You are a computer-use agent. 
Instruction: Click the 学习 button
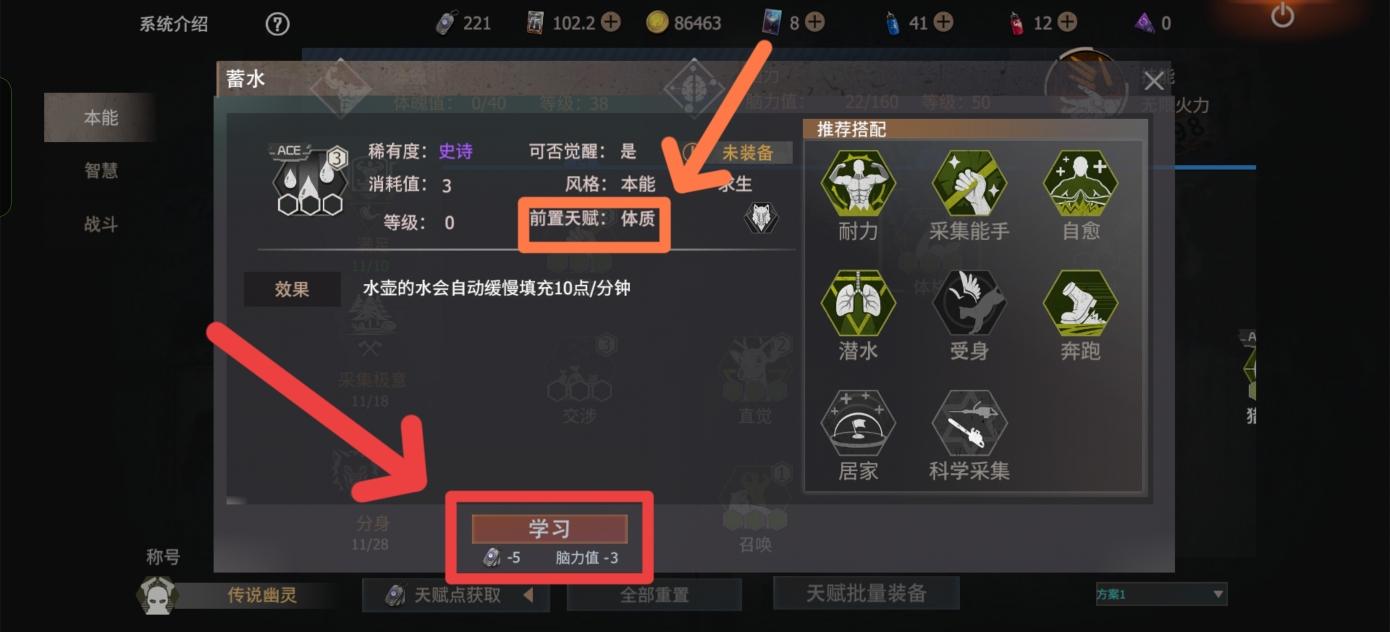tap(549, 529)
